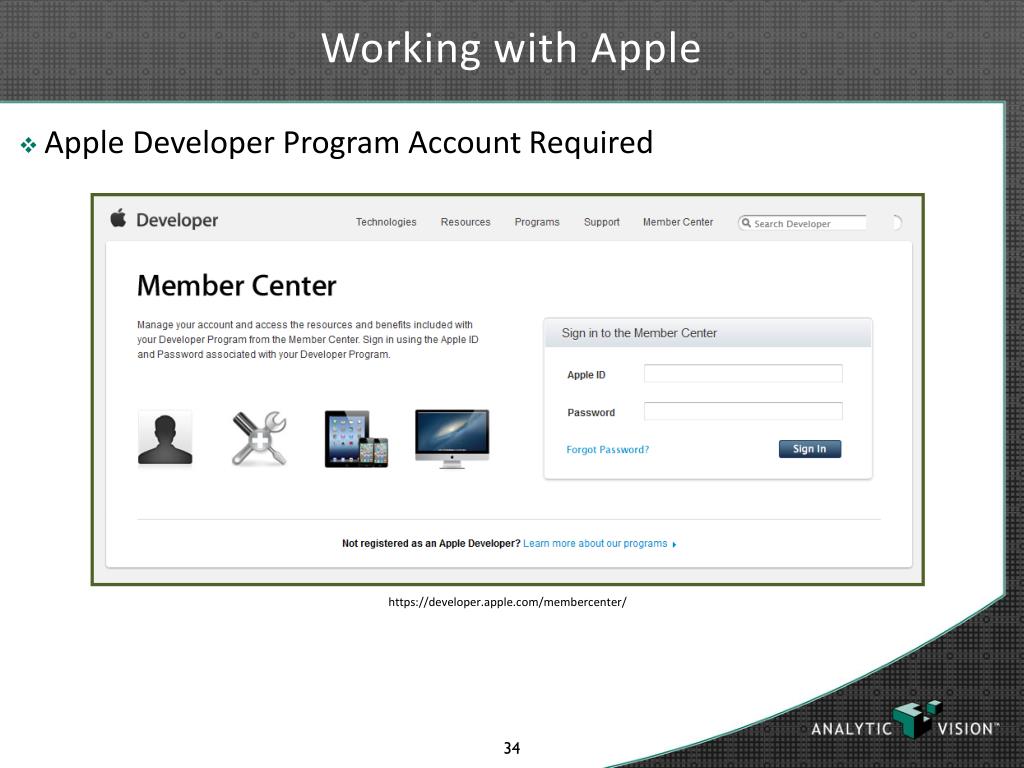Click the Analytic Vision logo

tap(905, 721)
